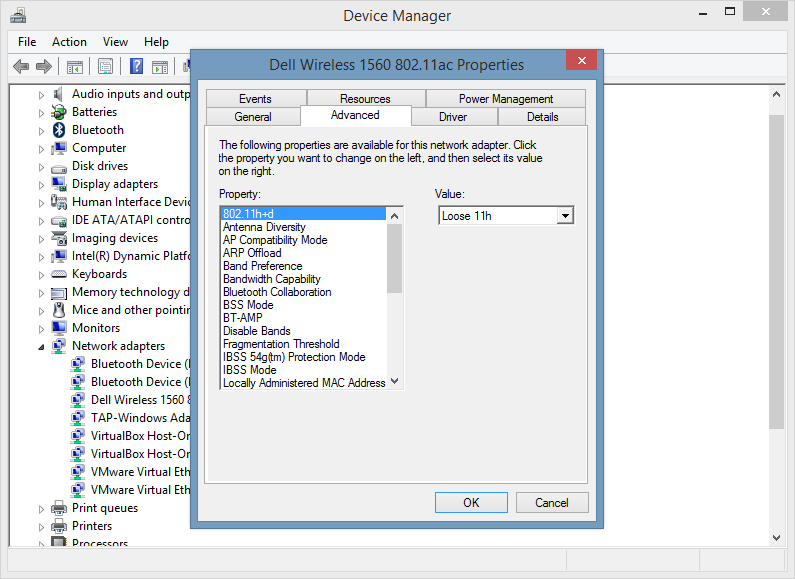Click the Device Manager vertical scrollbar thumb
Screen dimensions: 795x579
pos(776,271)
